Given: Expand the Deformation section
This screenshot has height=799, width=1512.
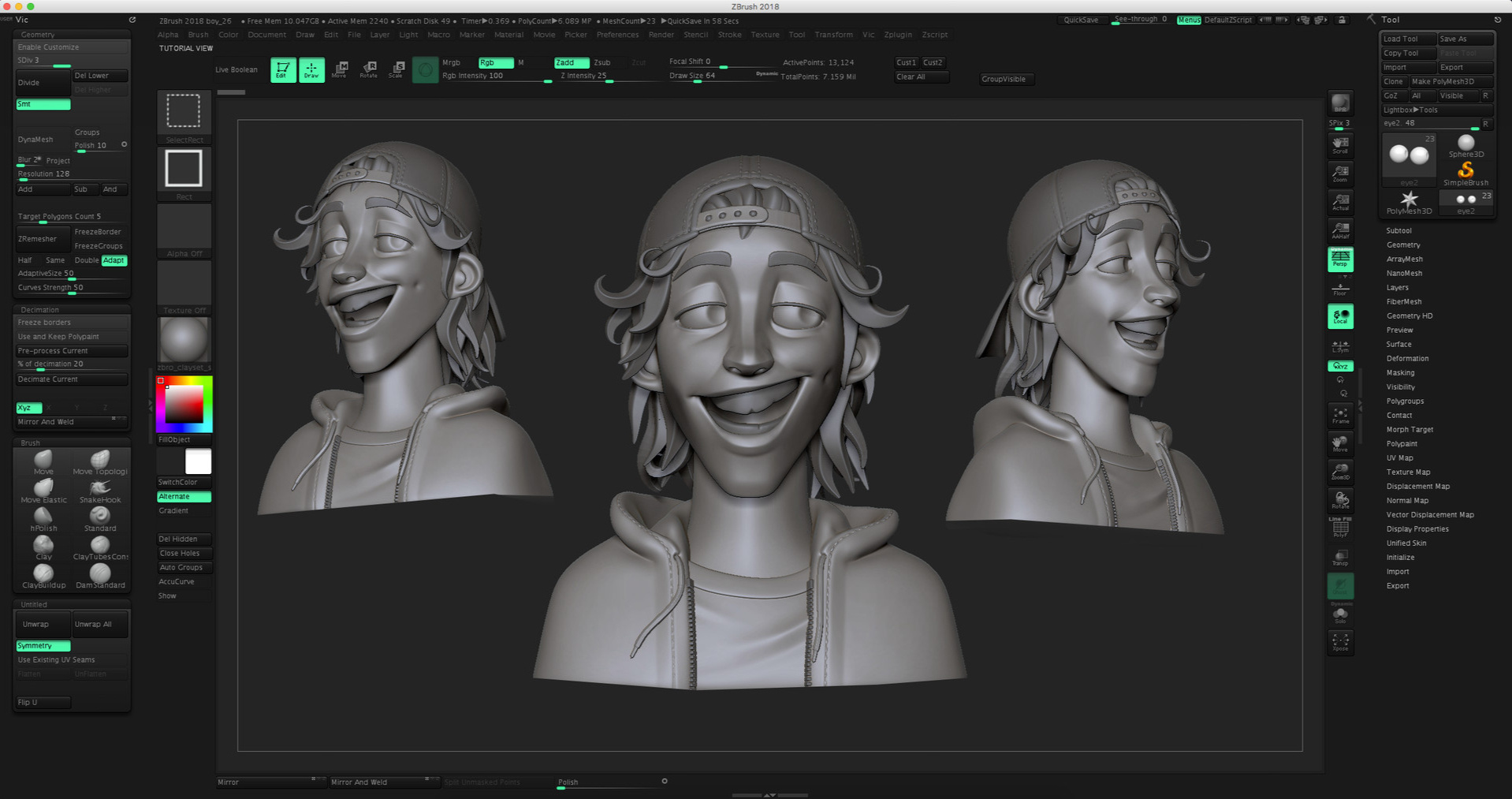Looking at the screenshot, I should click(1407, 358).
